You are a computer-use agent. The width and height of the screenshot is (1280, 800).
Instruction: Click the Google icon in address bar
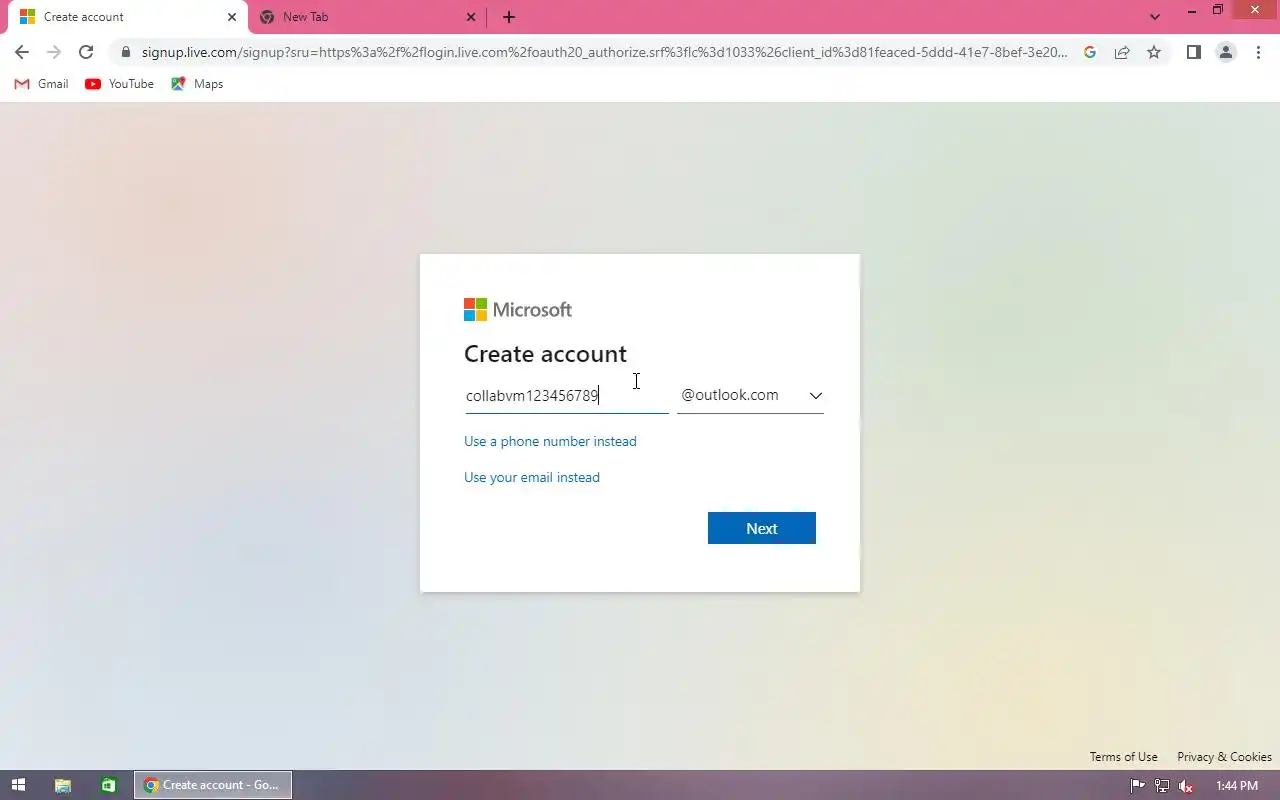1090,52
